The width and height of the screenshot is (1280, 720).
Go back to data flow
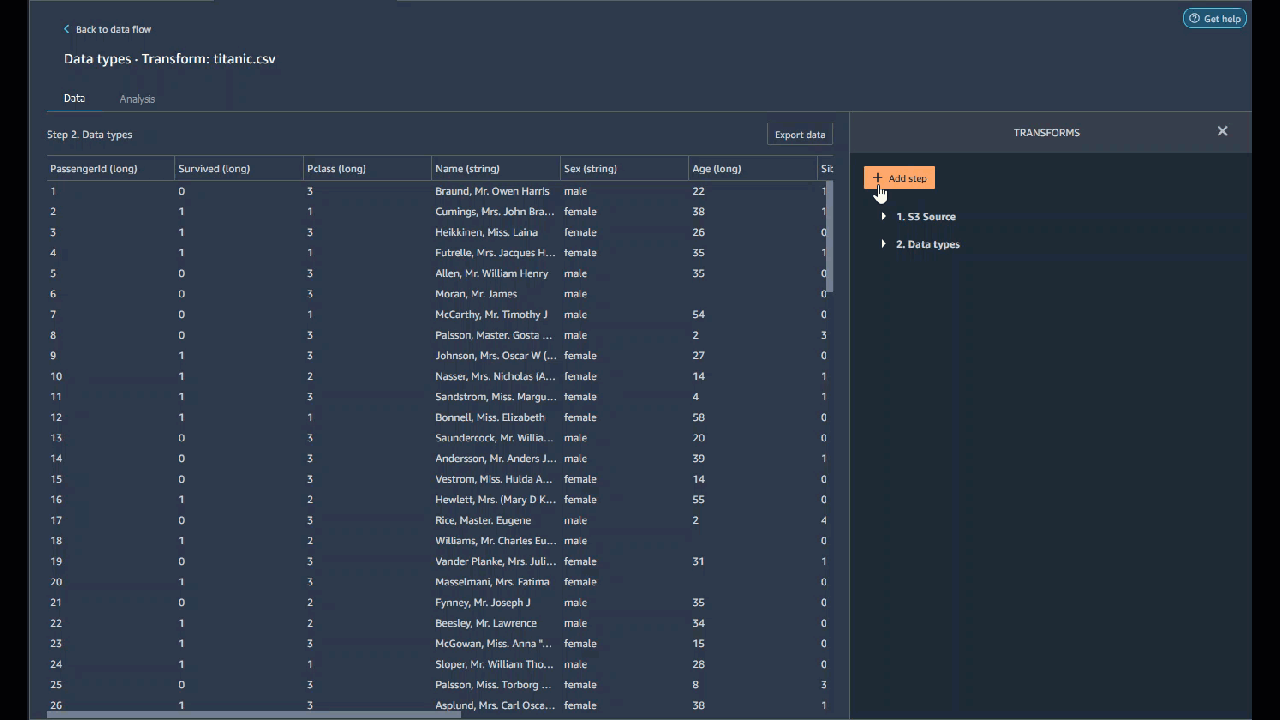point(113,30)
